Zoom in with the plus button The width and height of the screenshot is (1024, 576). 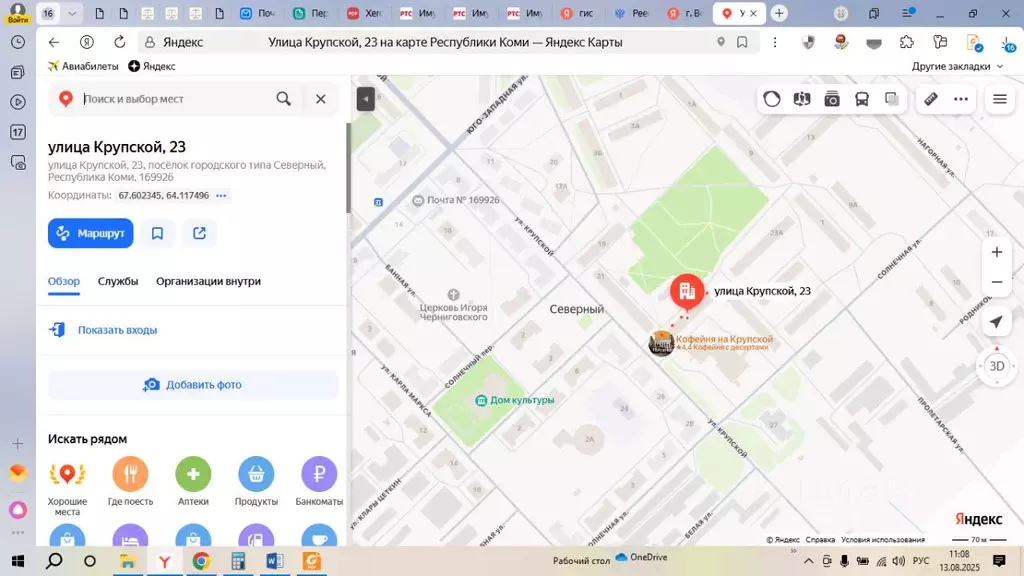(x=996, y=252)
